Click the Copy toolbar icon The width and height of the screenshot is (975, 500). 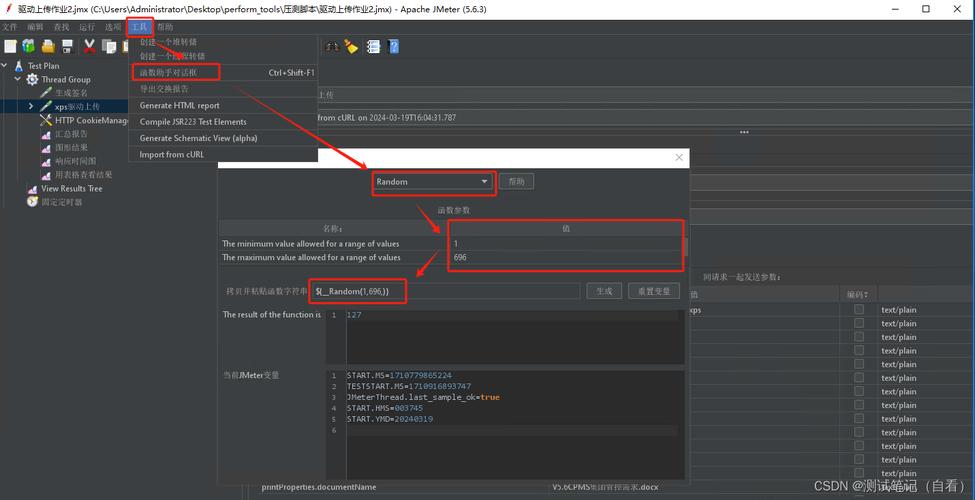pos(109,46)
